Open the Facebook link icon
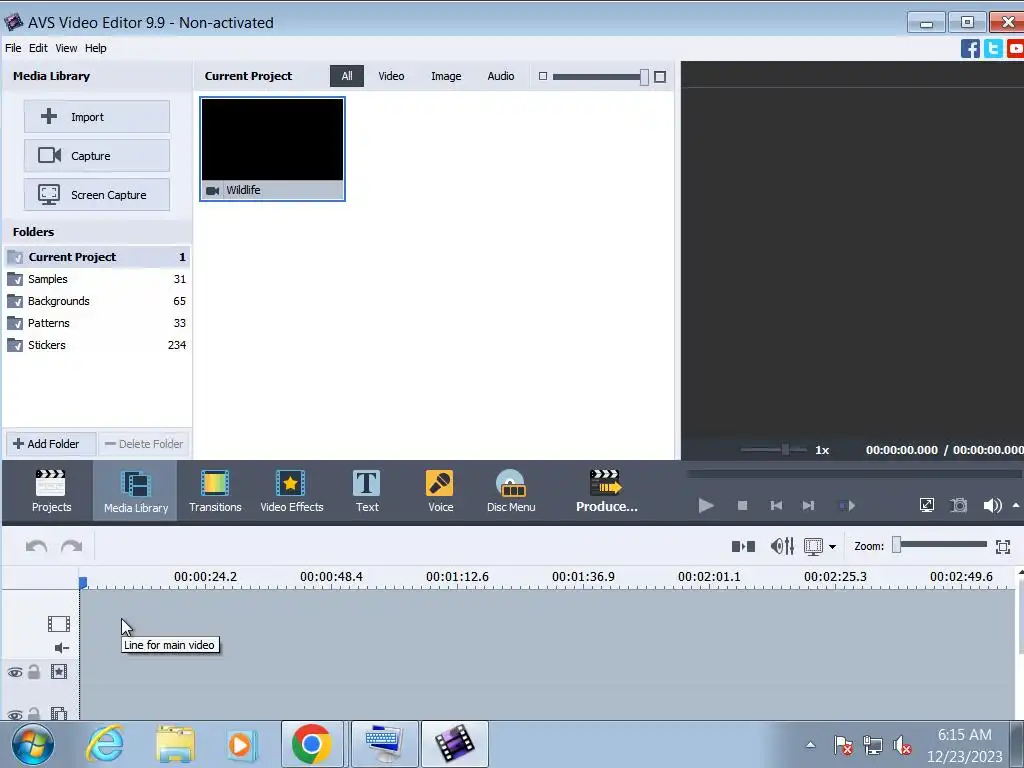This screenshot has height=768, width=1024. [970, 48]
